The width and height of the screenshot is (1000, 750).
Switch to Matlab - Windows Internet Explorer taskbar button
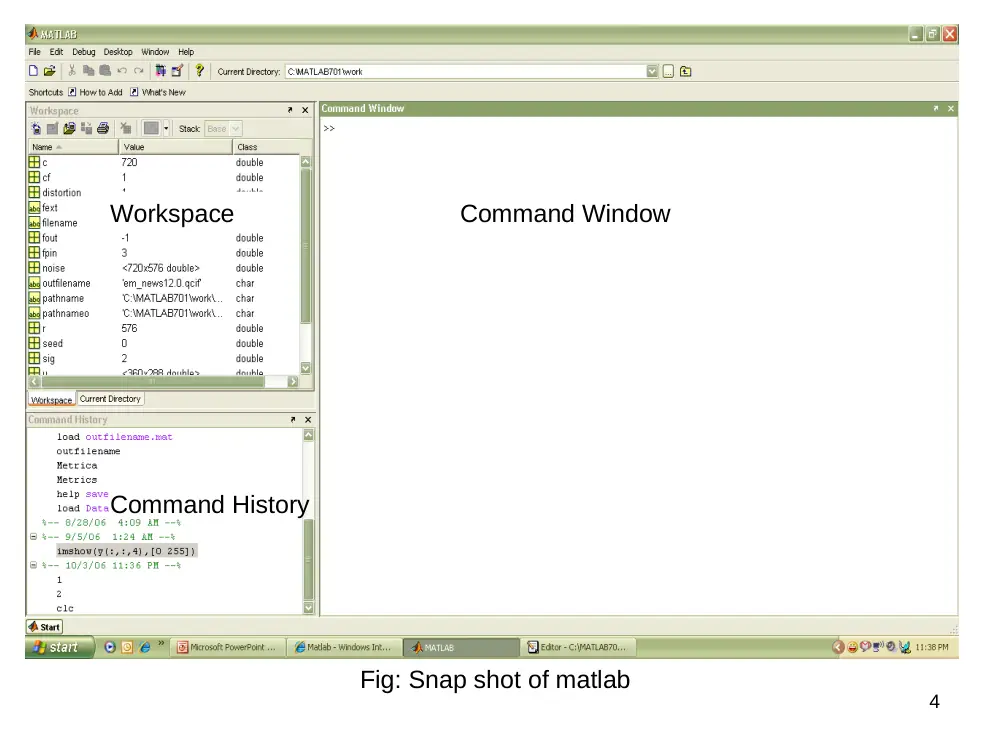coord(345,648)
